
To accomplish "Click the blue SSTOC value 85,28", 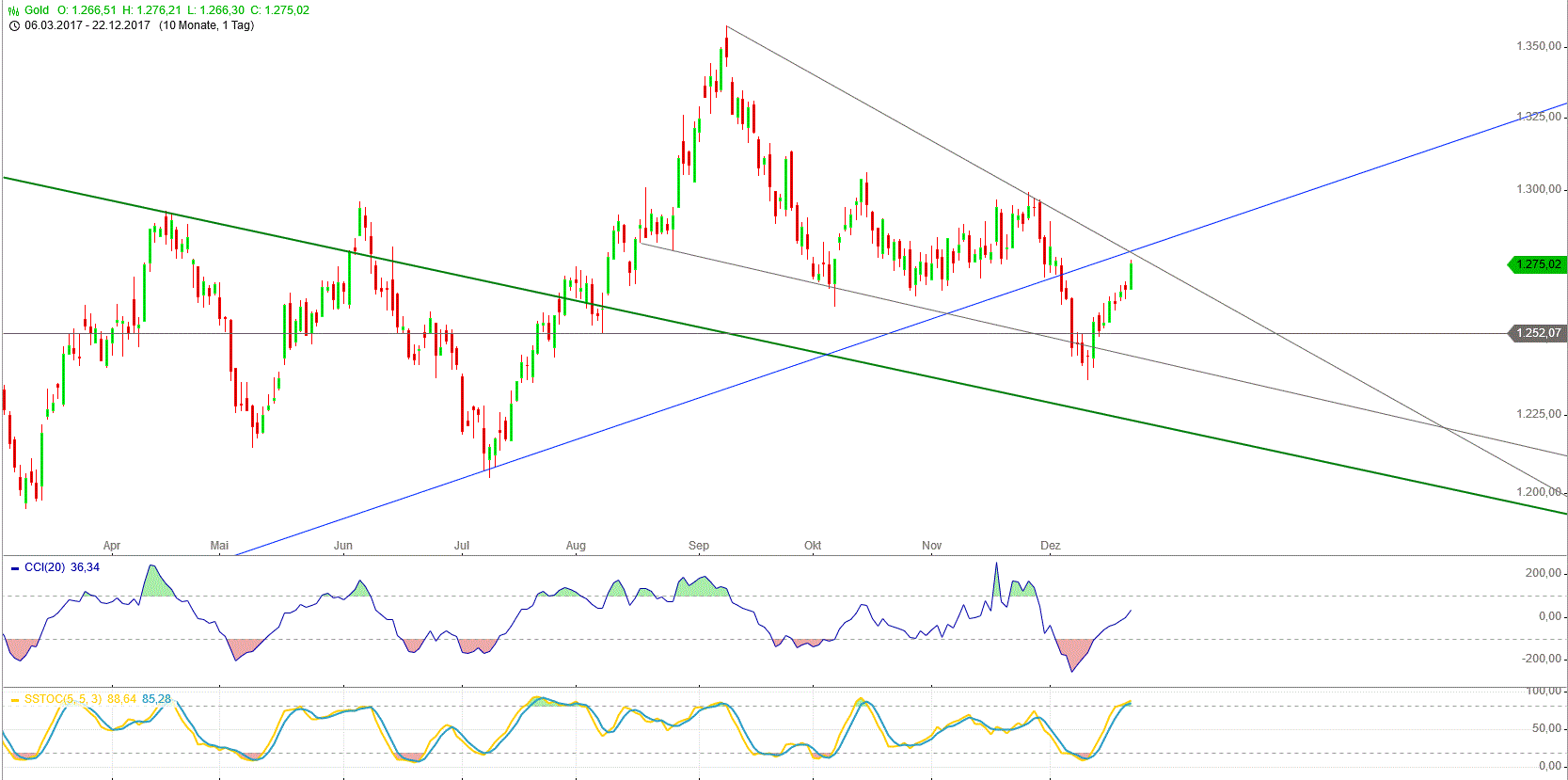I will [156, 699].
